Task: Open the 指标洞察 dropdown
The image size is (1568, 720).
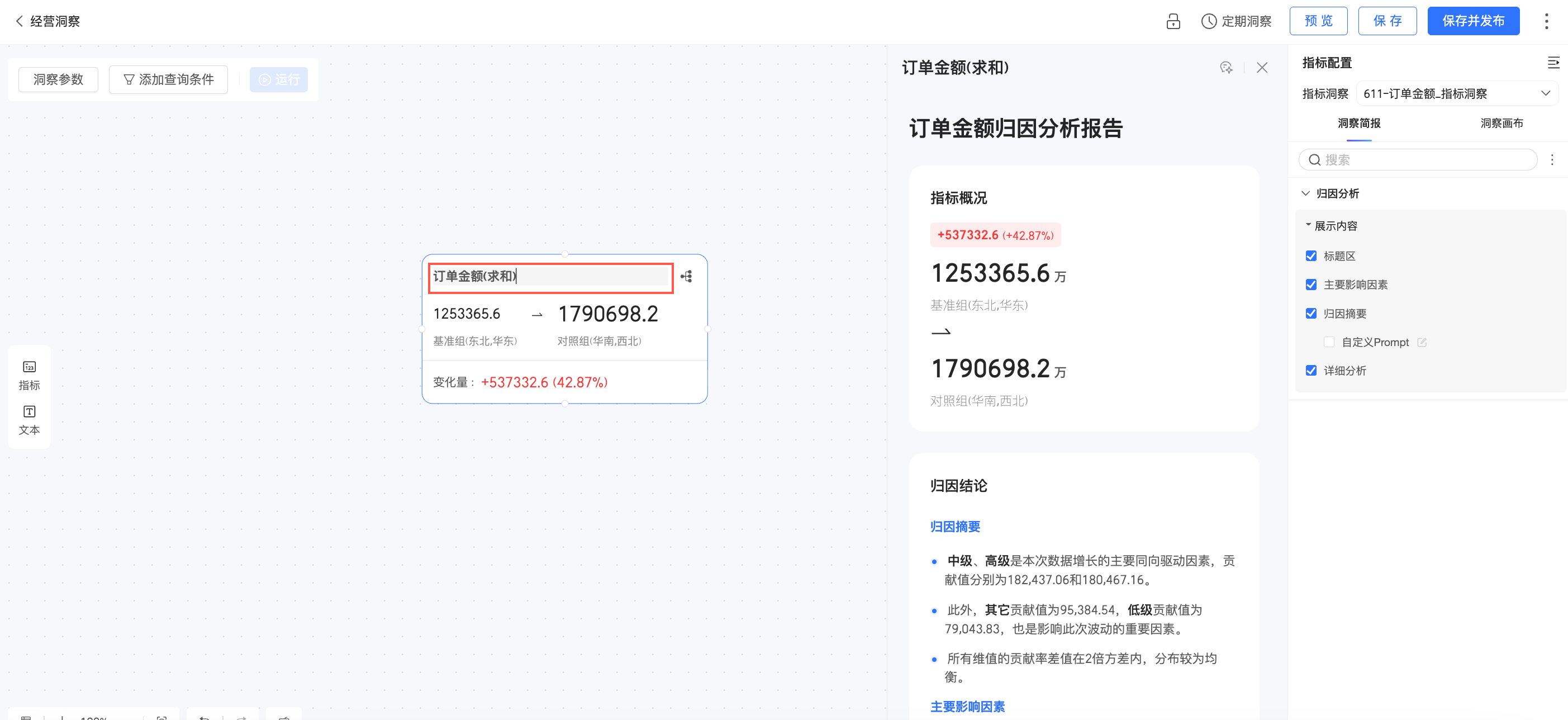Action: pyautogui.click(x=1456, y=94)
